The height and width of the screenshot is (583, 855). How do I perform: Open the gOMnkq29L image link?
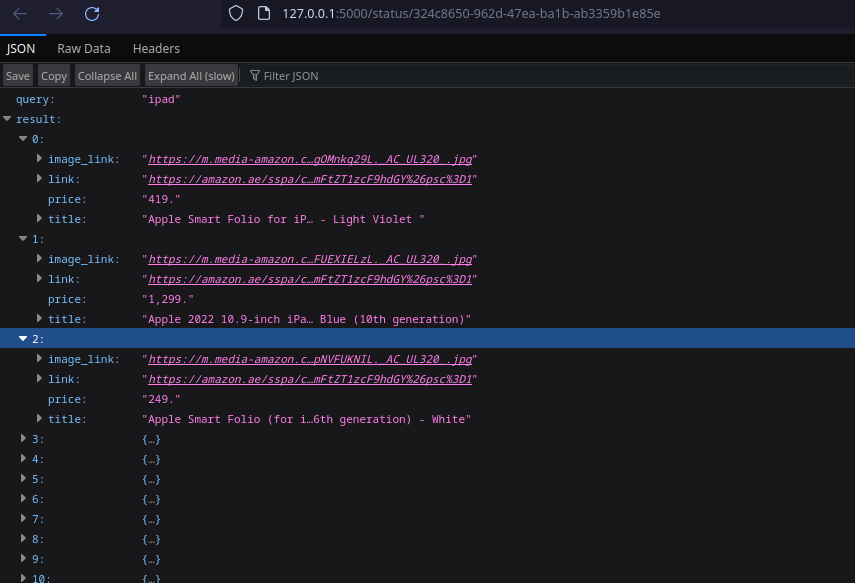pyautogui.click(x=310, y=159)
